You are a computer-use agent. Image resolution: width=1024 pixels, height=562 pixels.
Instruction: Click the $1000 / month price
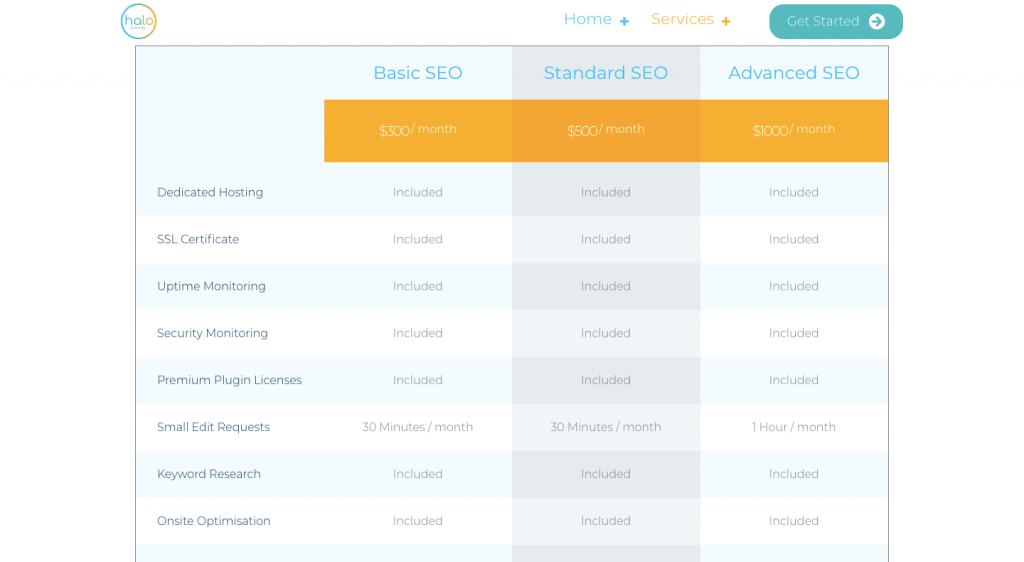pyautogui.click(x=794, y=130)
